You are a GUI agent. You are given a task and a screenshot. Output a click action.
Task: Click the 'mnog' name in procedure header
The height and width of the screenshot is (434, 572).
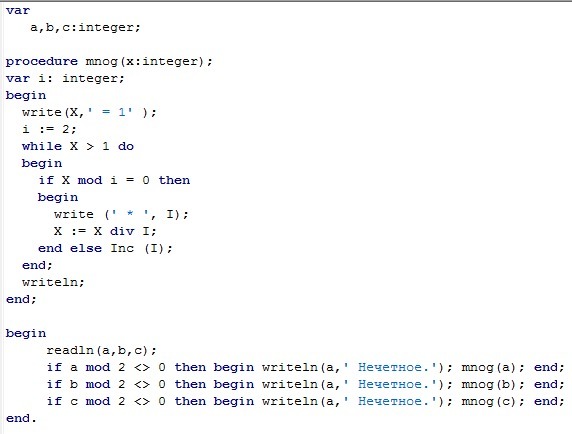click(101, 61)
